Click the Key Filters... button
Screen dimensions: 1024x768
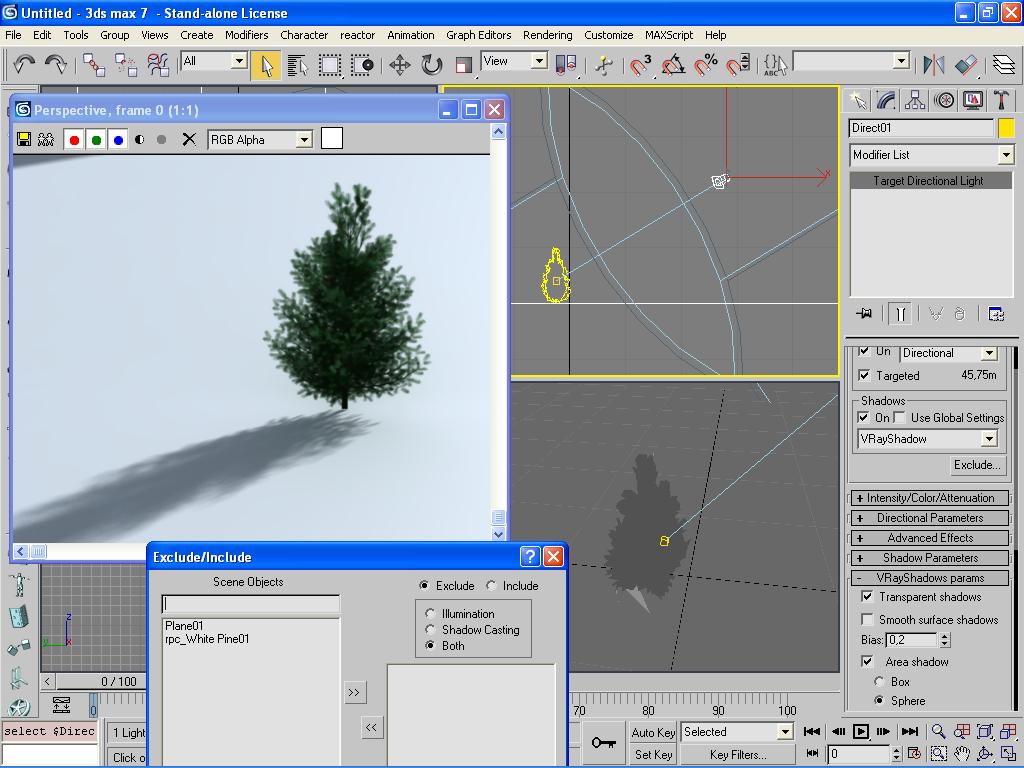click(x=738, y=755)
